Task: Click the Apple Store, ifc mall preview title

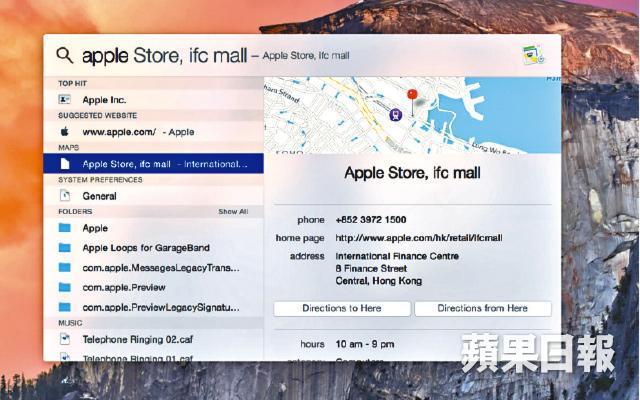Action: pyautogui.click(x=412, y=173)
